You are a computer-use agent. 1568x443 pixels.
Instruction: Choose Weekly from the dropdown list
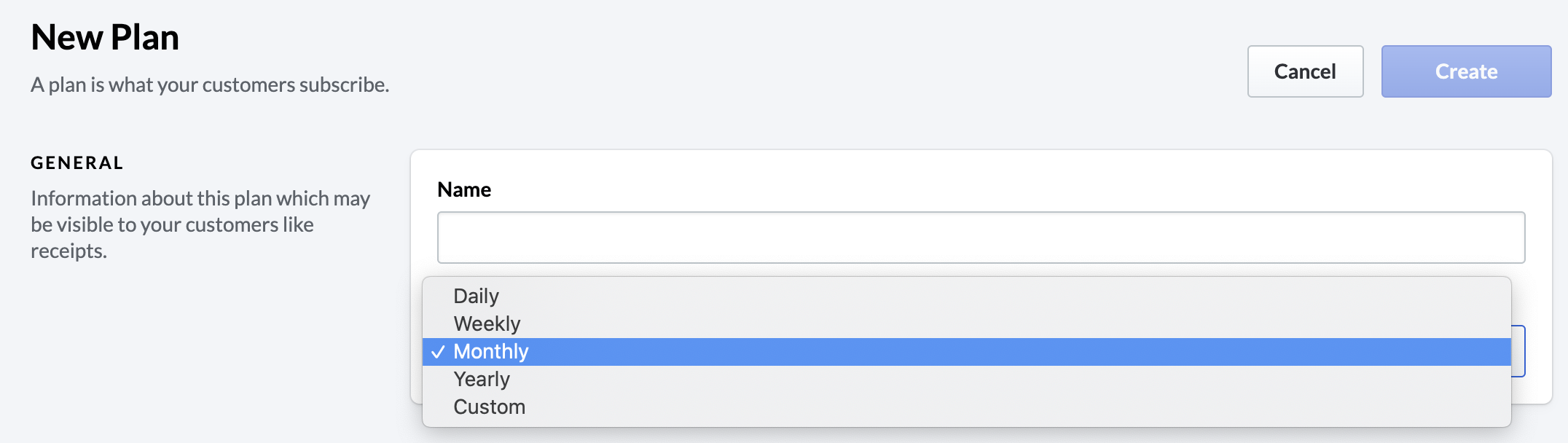point(487,324)
